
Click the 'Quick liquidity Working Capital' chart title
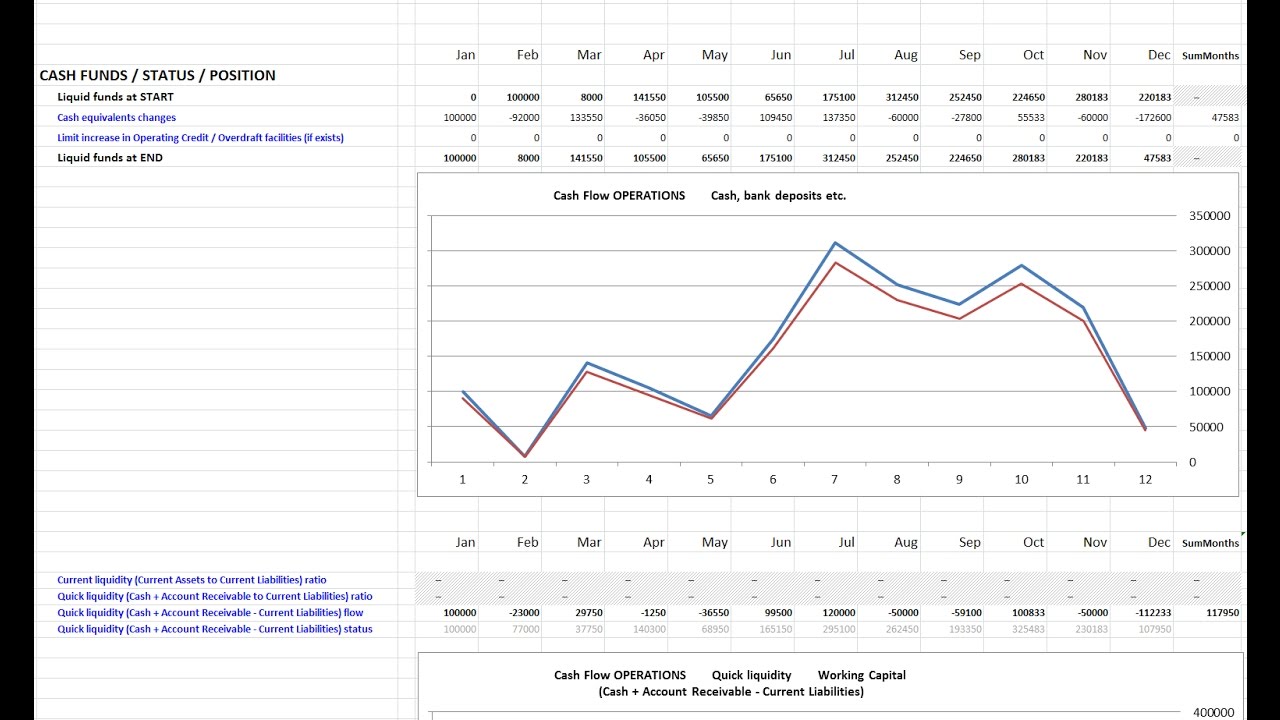point(730,683)
